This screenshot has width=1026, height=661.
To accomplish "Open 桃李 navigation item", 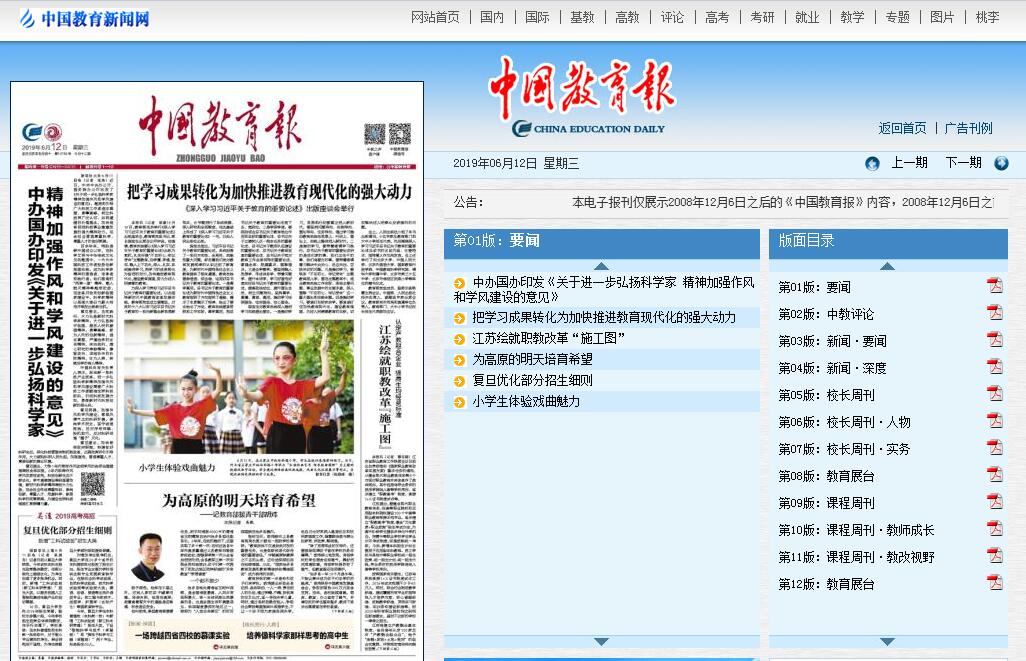I will (987, 17).
